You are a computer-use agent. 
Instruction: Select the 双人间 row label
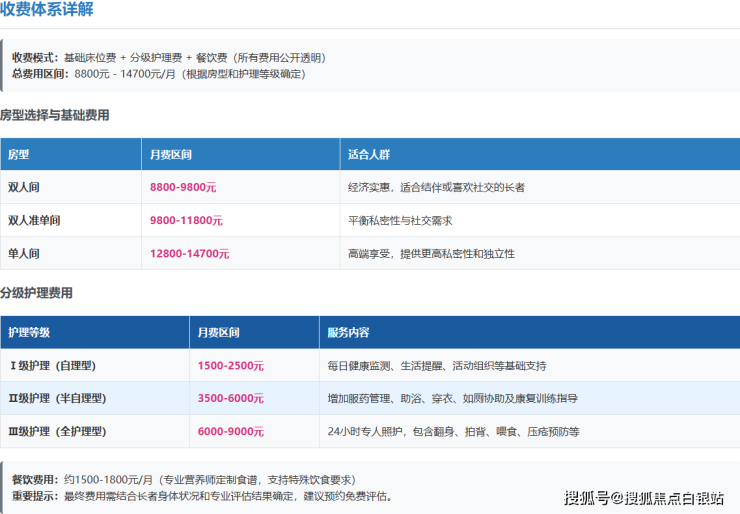click(x=24, y=187)
